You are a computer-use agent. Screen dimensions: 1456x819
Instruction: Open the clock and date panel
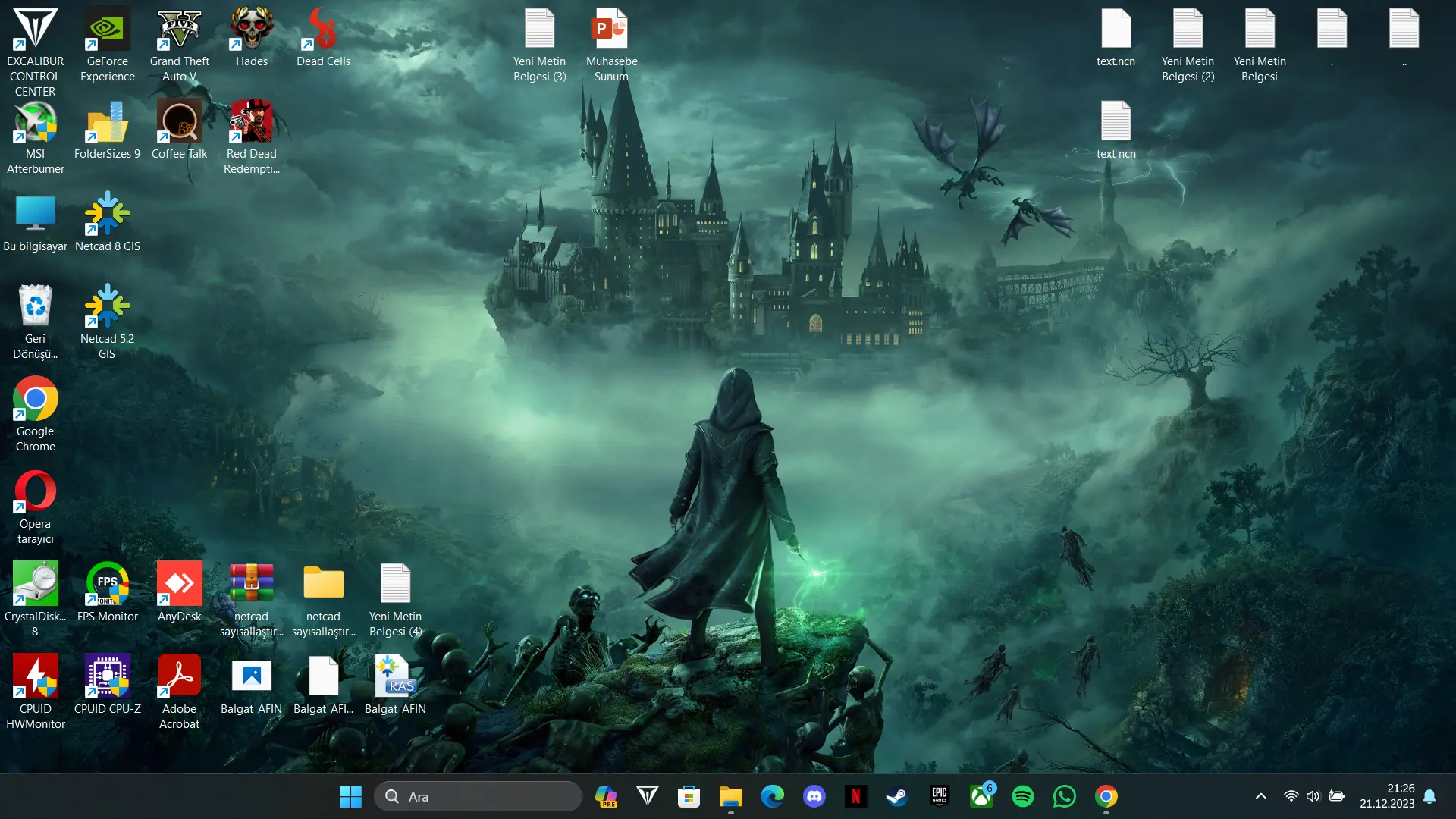tap(1387, 796)
